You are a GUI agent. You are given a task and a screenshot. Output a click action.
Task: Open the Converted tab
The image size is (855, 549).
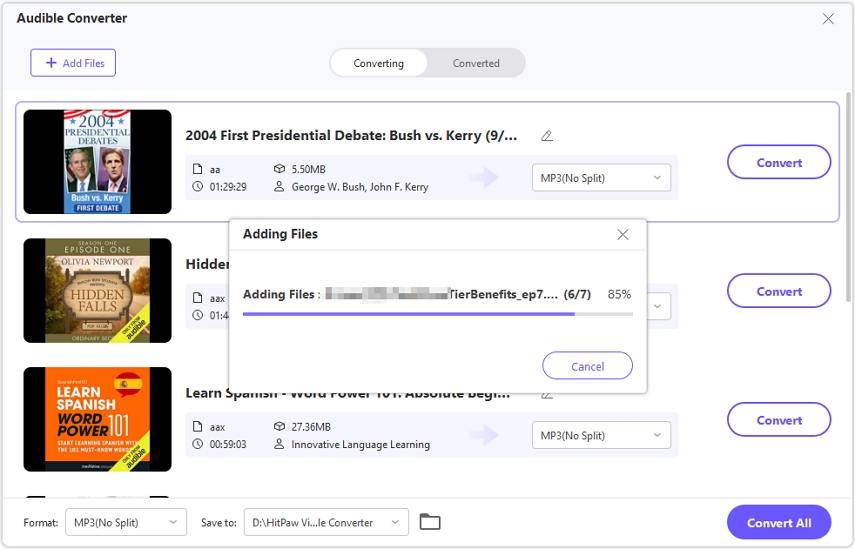[x=475, y=63]
